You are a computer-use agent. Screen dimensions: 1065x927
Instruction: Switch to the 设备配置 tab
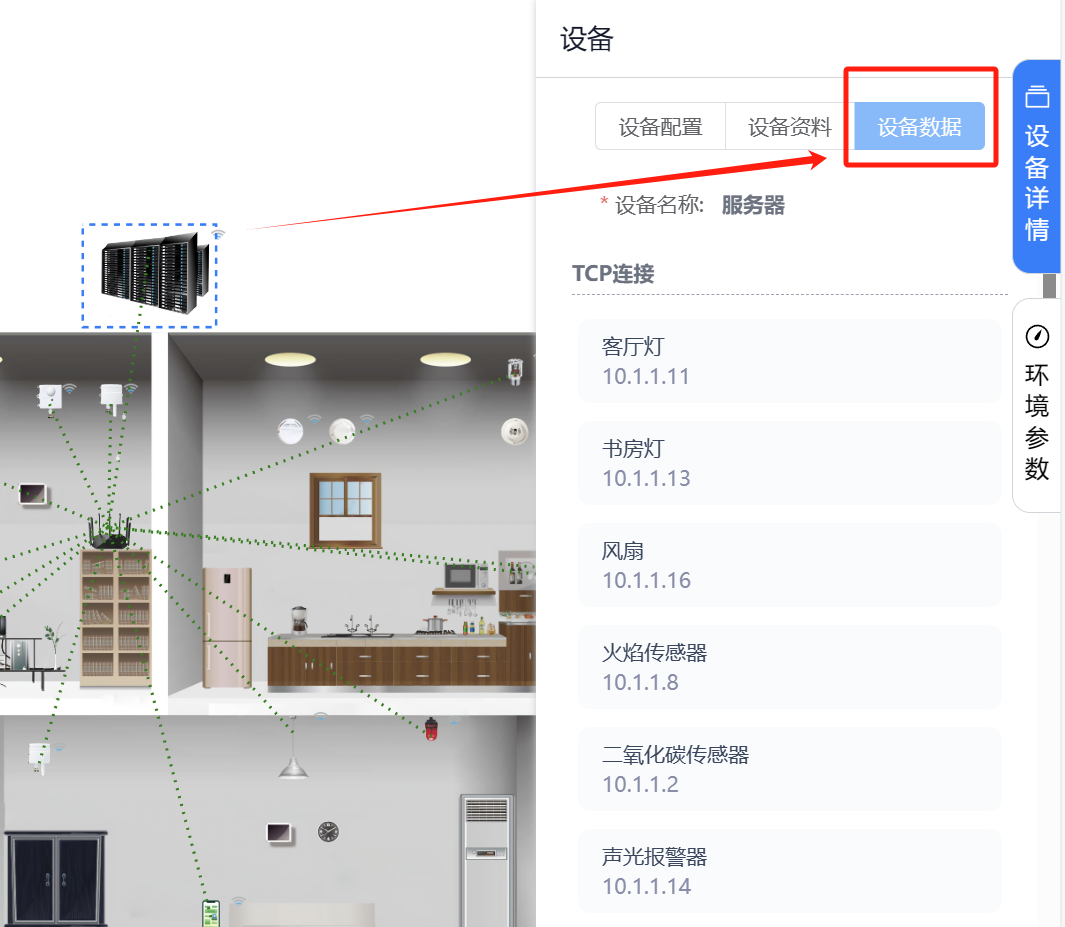(x=660, y=126)
